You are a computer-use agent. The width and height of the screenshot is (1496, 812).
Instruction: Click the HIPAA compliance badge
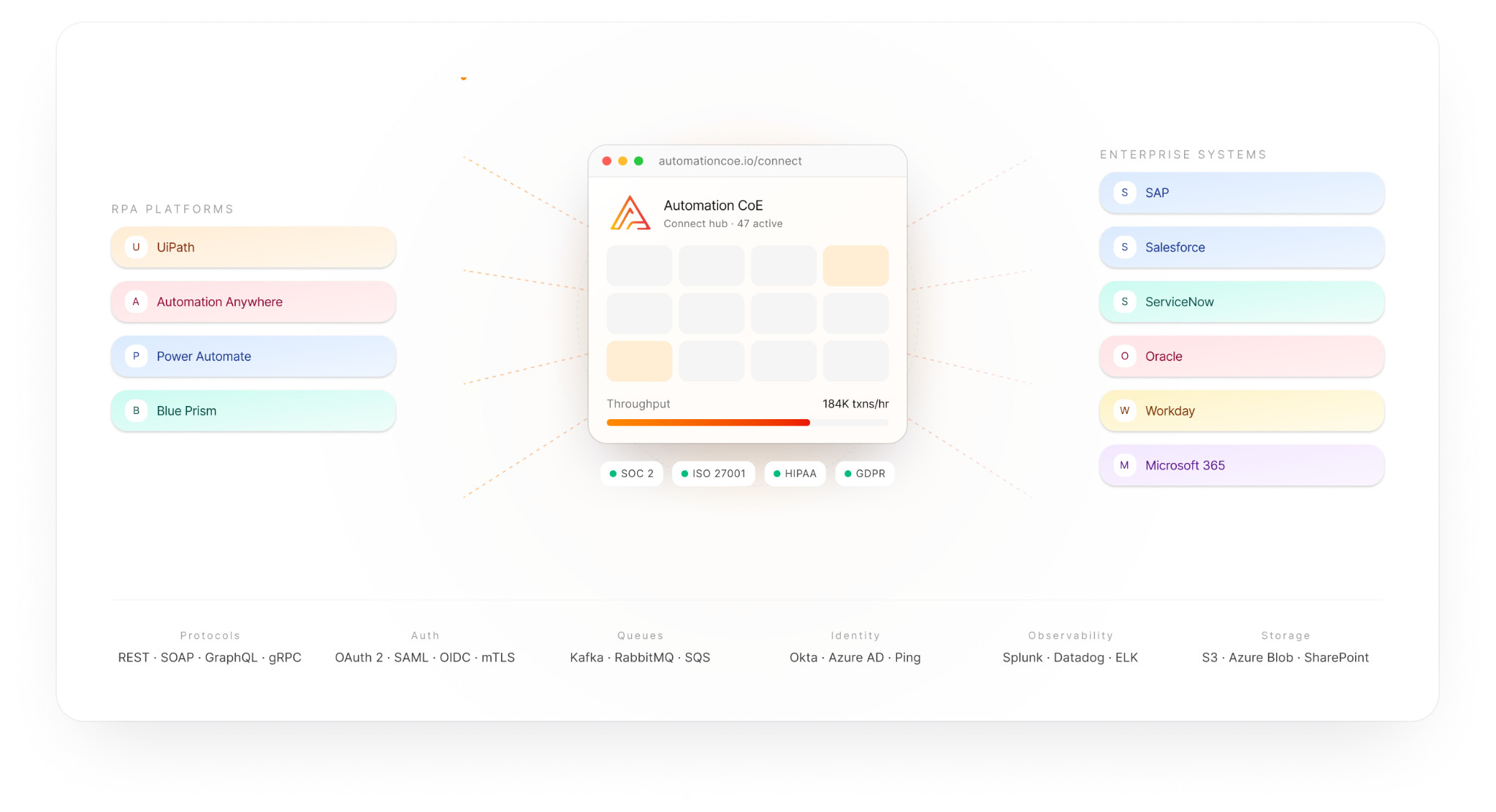tap(795, 473)
